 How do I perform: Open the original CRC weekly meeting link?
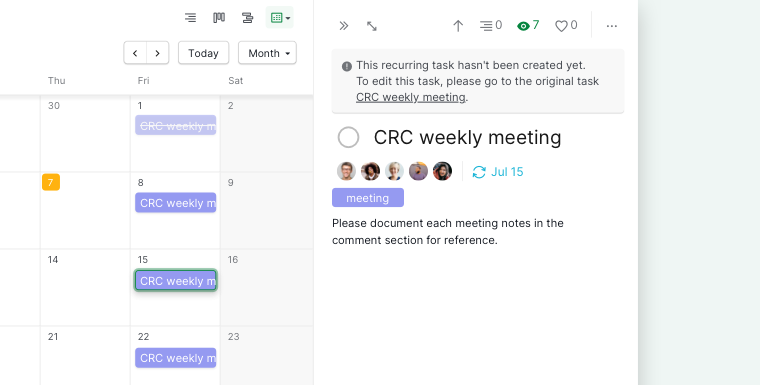click(411, 97)
